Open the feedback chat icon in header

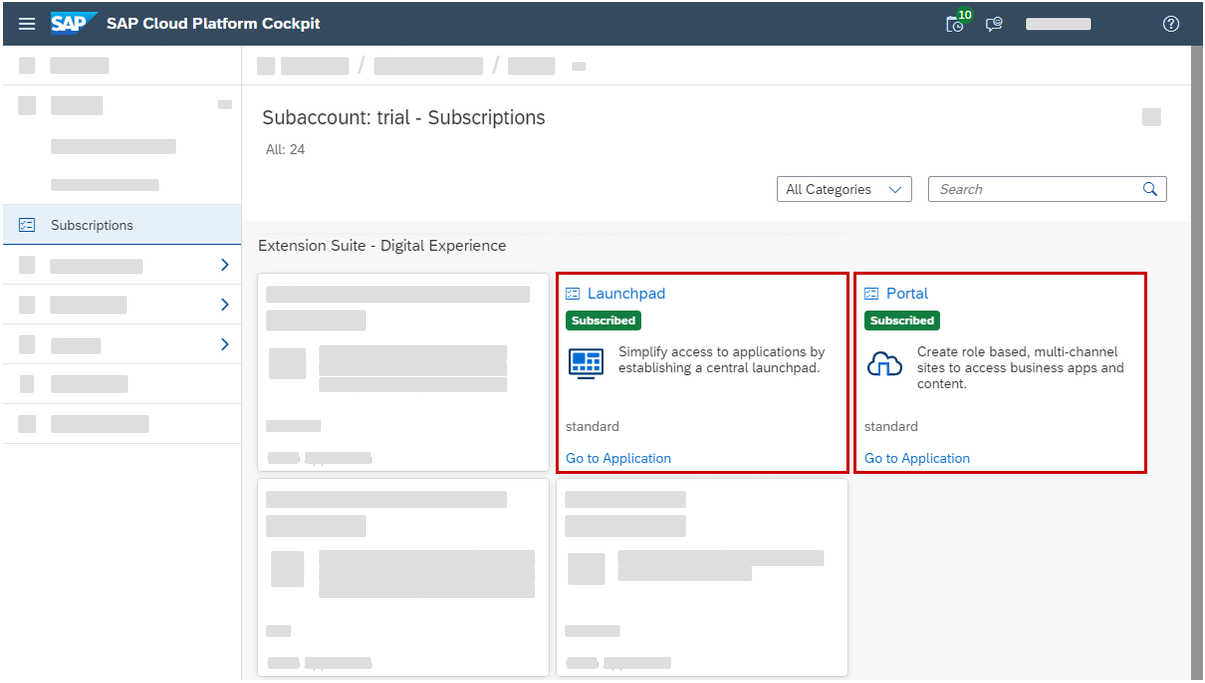click(x=993, y=24)
